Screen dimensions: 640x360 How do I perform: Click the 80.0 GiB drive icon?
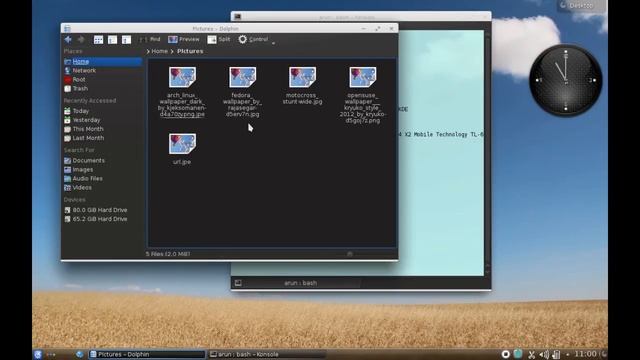67,210
